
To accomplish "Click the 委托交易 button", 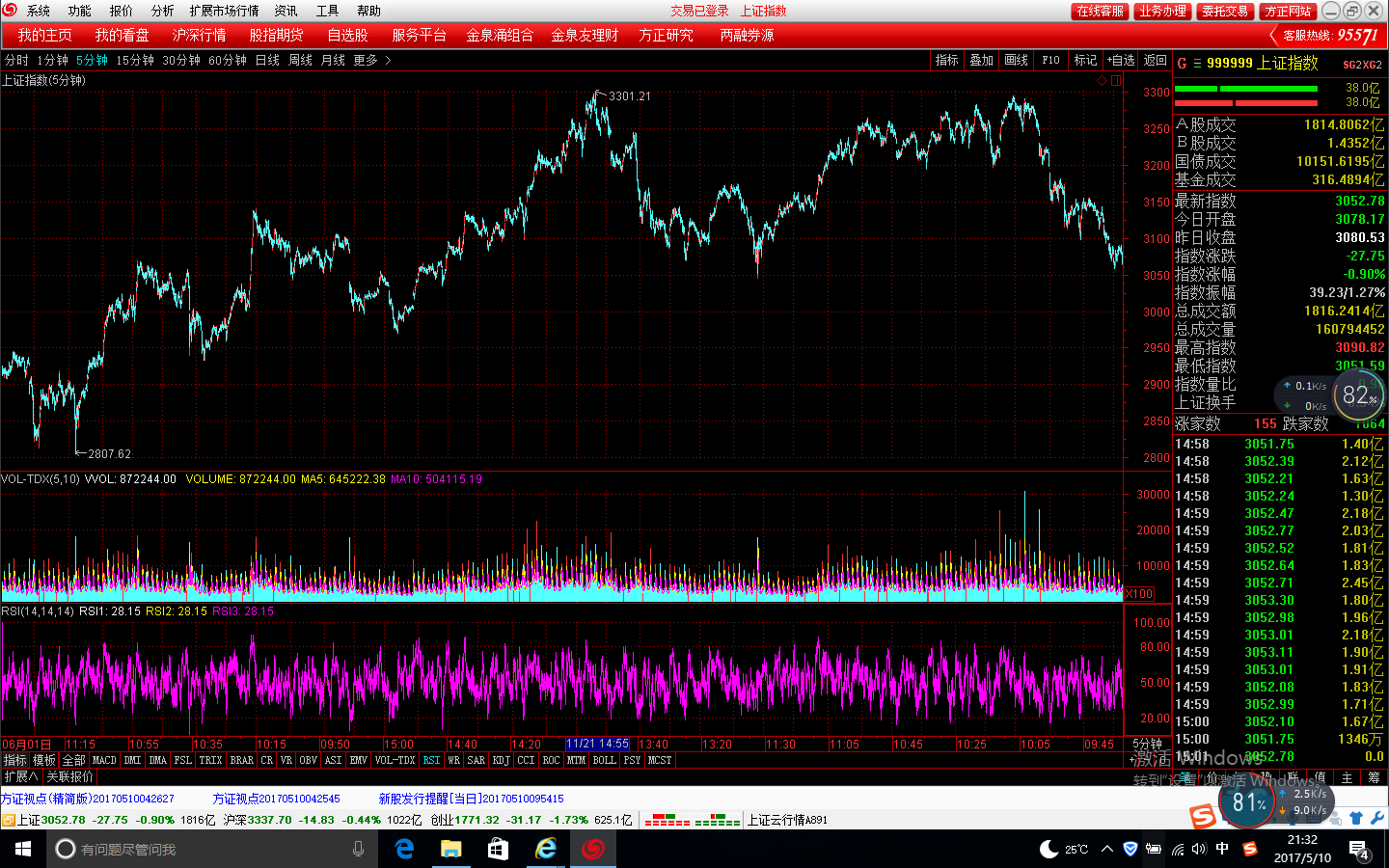I will [x=1225, y=11].
